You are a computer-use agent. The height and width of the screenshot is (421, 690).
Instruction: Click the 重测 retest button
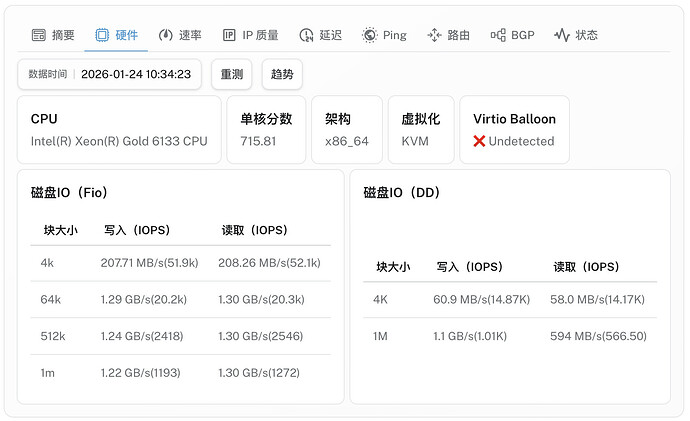tap(232, 74)
